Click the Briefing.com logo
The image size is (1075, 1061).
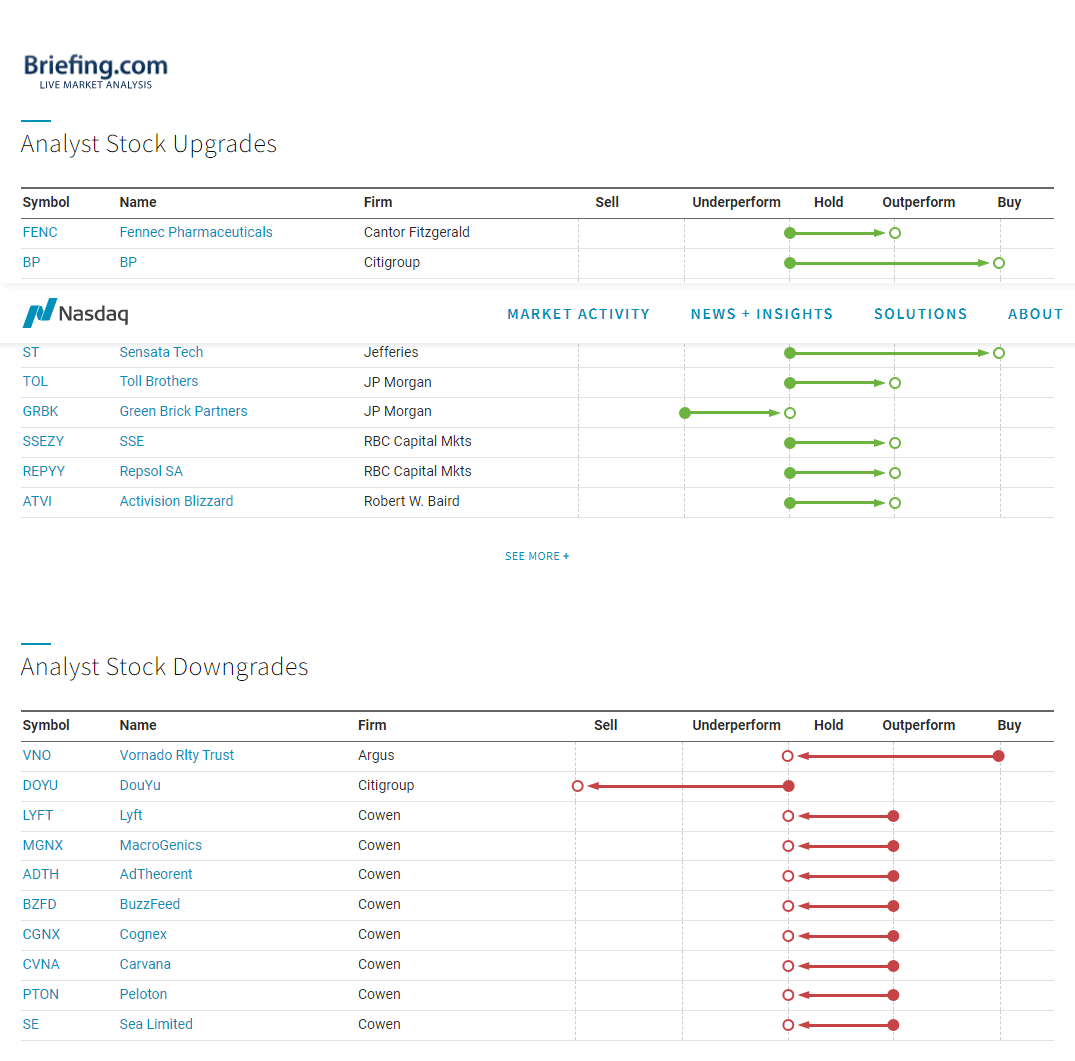click(x=95, y=71)
